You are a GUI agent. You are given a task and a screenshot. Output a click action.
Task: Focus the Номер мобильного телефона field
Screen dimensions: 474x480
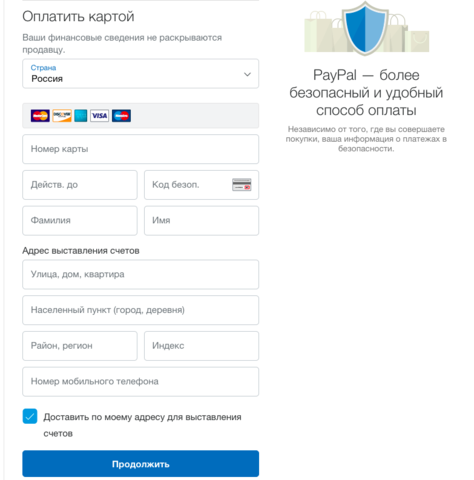click(x=140, y=382)
